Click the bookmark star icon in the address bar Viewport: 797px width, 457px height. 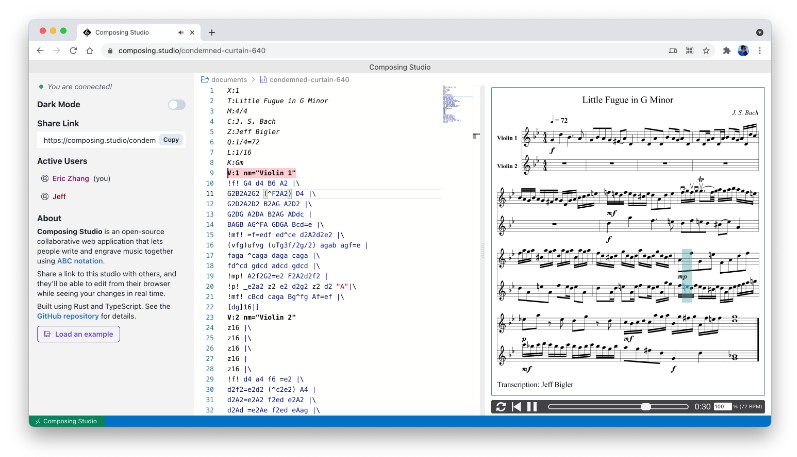[706, 50]
